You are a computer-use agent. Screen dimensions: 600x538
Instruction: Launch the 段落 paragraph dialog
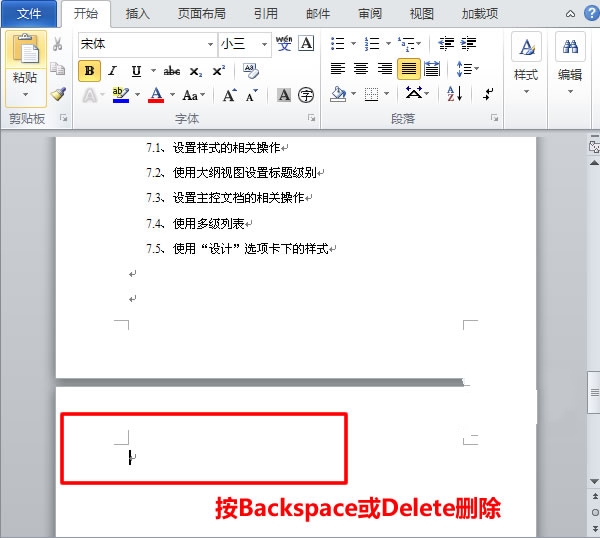[x=494, y=118]
